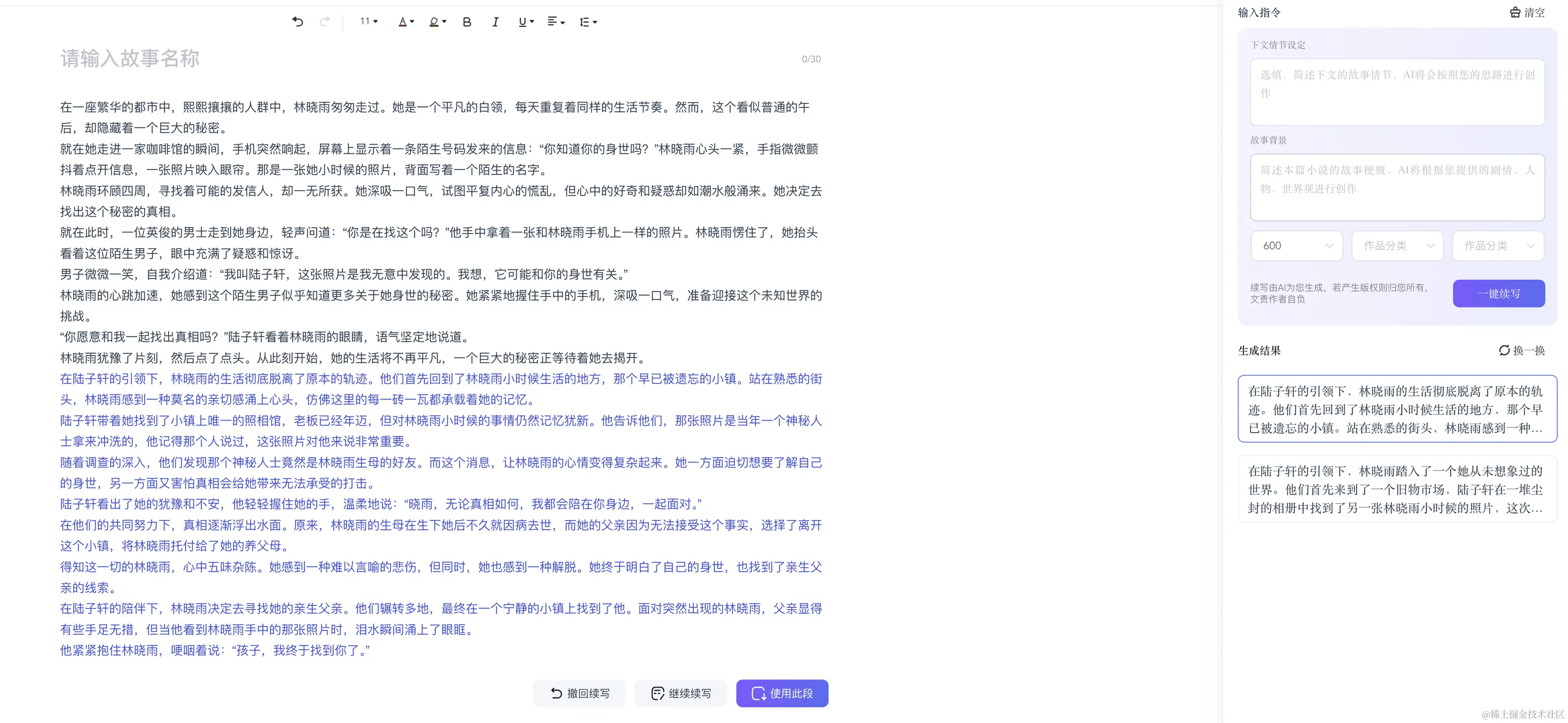The height and width of the screenshot is (723, 1568).
Task: Click the 一键续写 button
Action: click(1499, 293)
